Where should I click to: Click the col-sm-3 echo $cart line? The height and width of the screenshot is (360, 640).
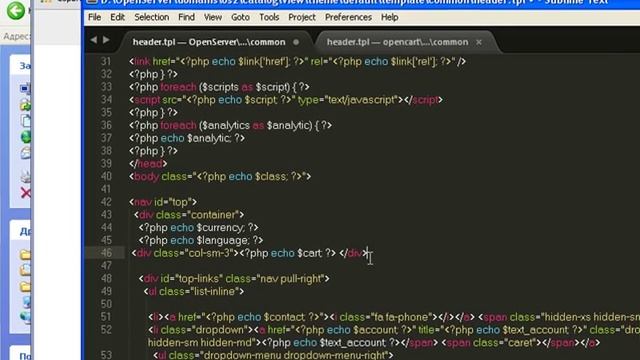250,253
